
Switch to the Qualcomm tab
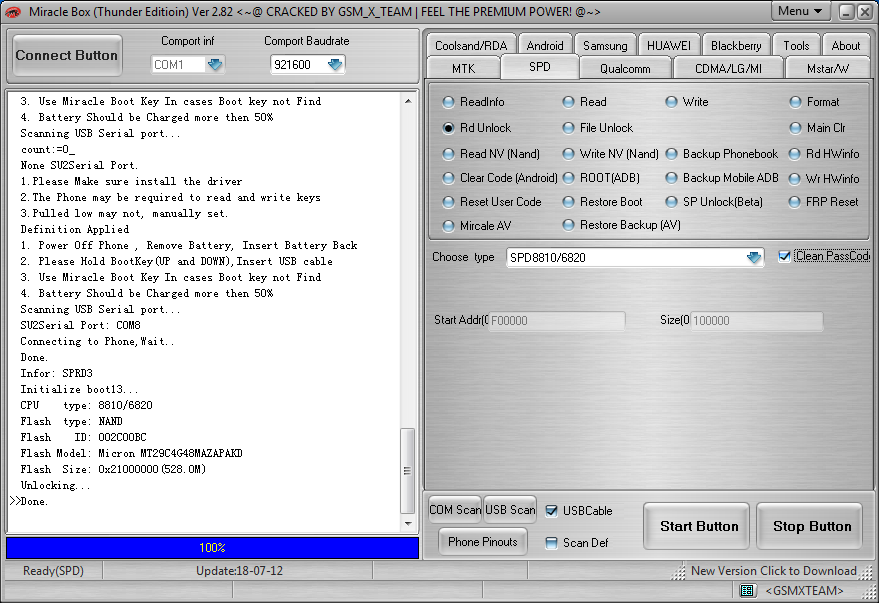625,68
